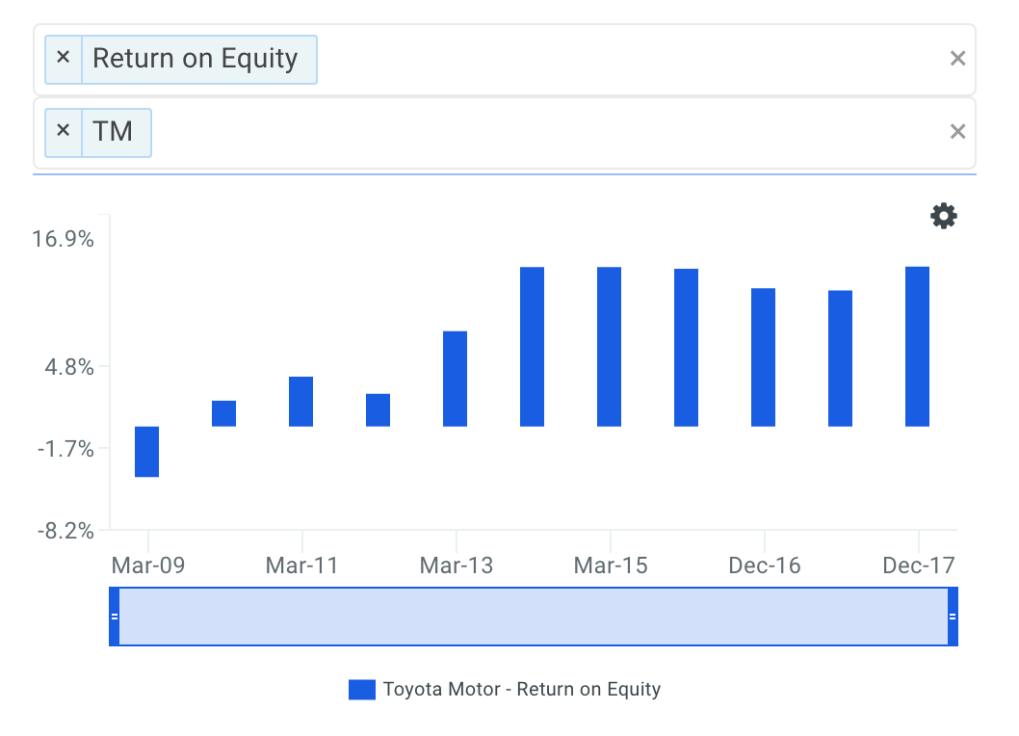Select the negative Mar-09 bar
This screenshot has width=1019, height=736.
[x=147, y=451]
